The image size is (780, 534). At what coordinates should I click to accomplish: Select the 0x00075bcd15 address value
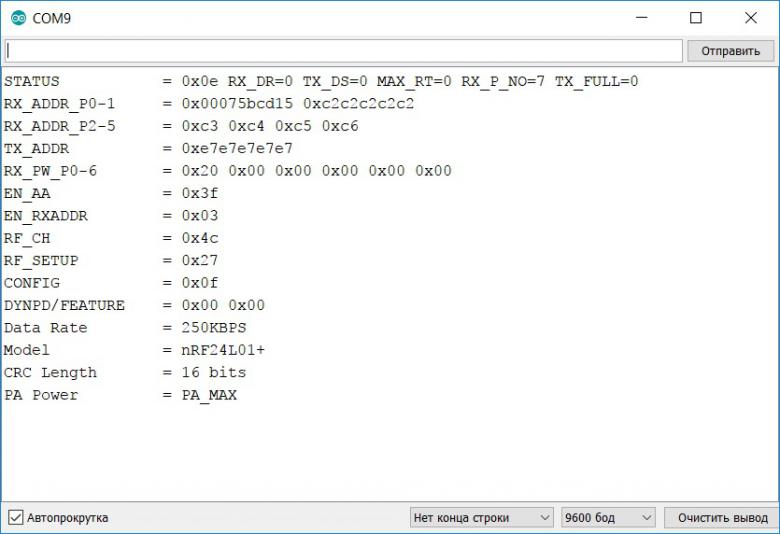tap(237, 104)
